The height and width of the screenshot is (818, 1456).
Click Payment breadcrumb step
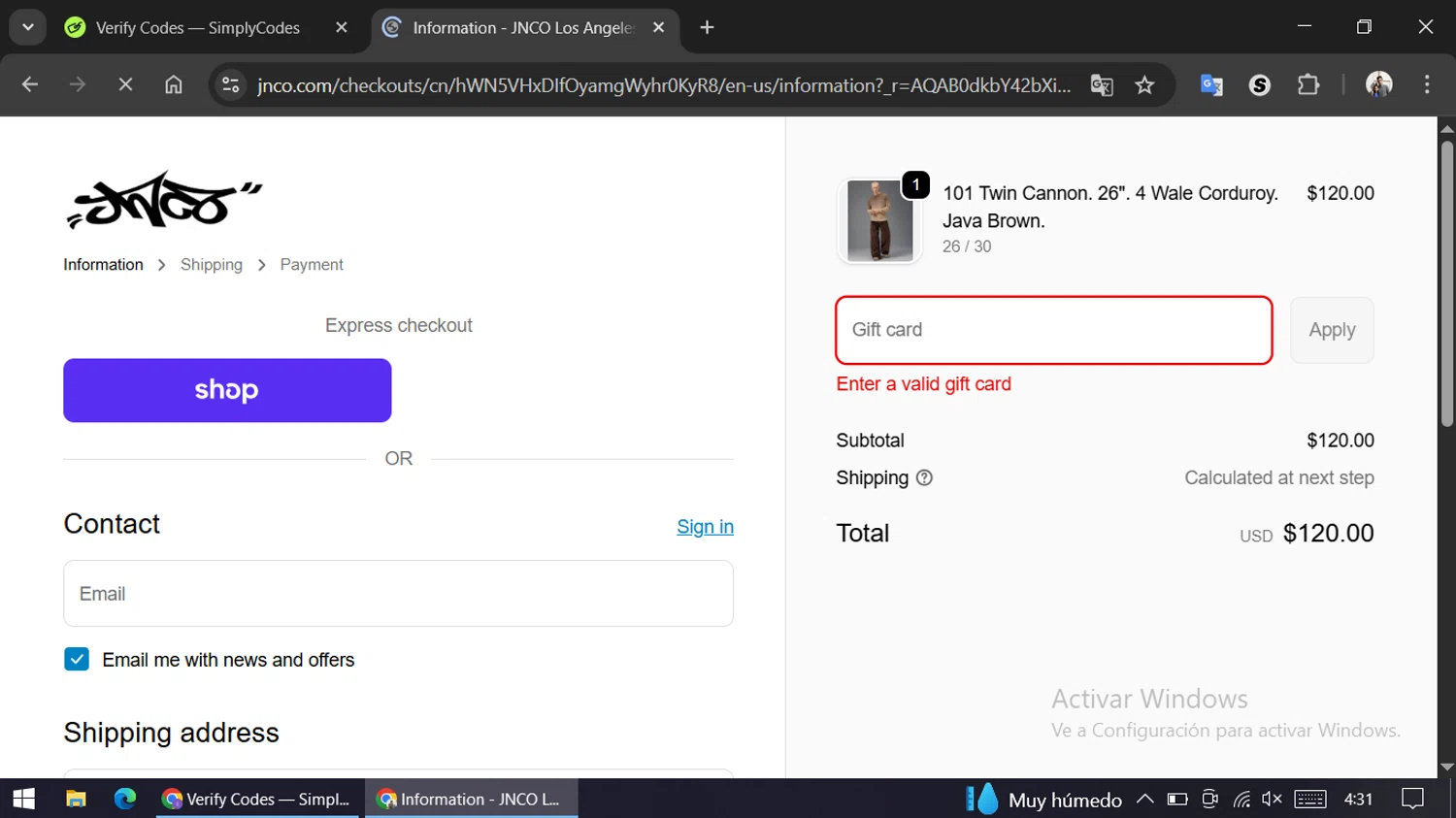(x=312, y=265)
